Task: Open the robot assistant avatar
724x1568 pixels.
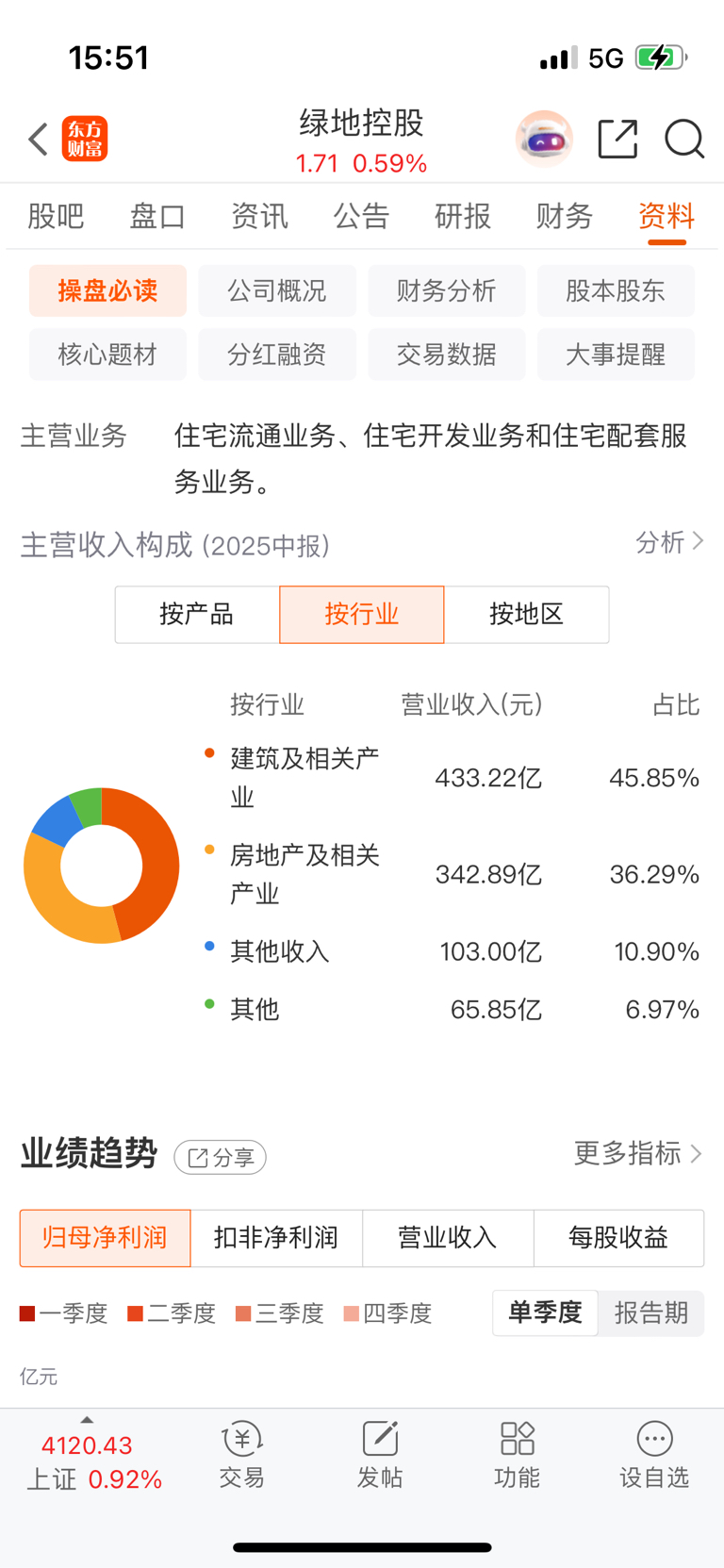Action: pyautogui.click(x=544, y=140)
